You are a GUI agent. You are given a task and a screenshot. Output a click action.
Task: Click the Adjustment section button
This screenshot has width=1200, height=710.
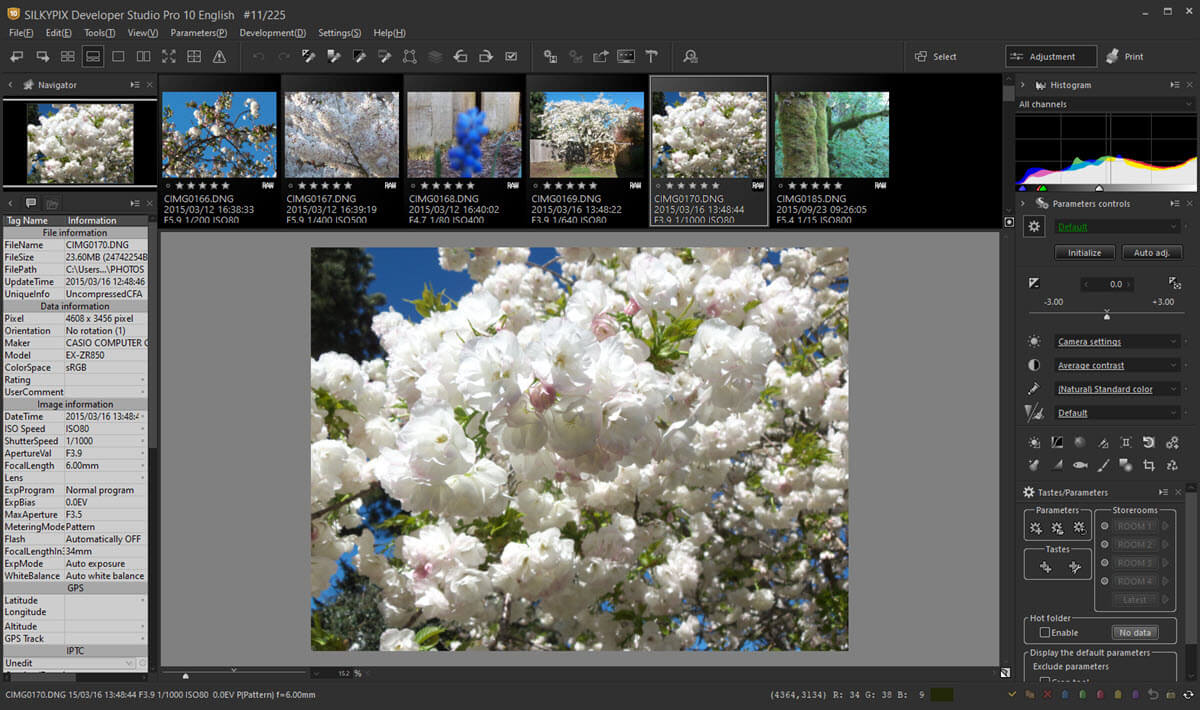(x=1050, y=56)
